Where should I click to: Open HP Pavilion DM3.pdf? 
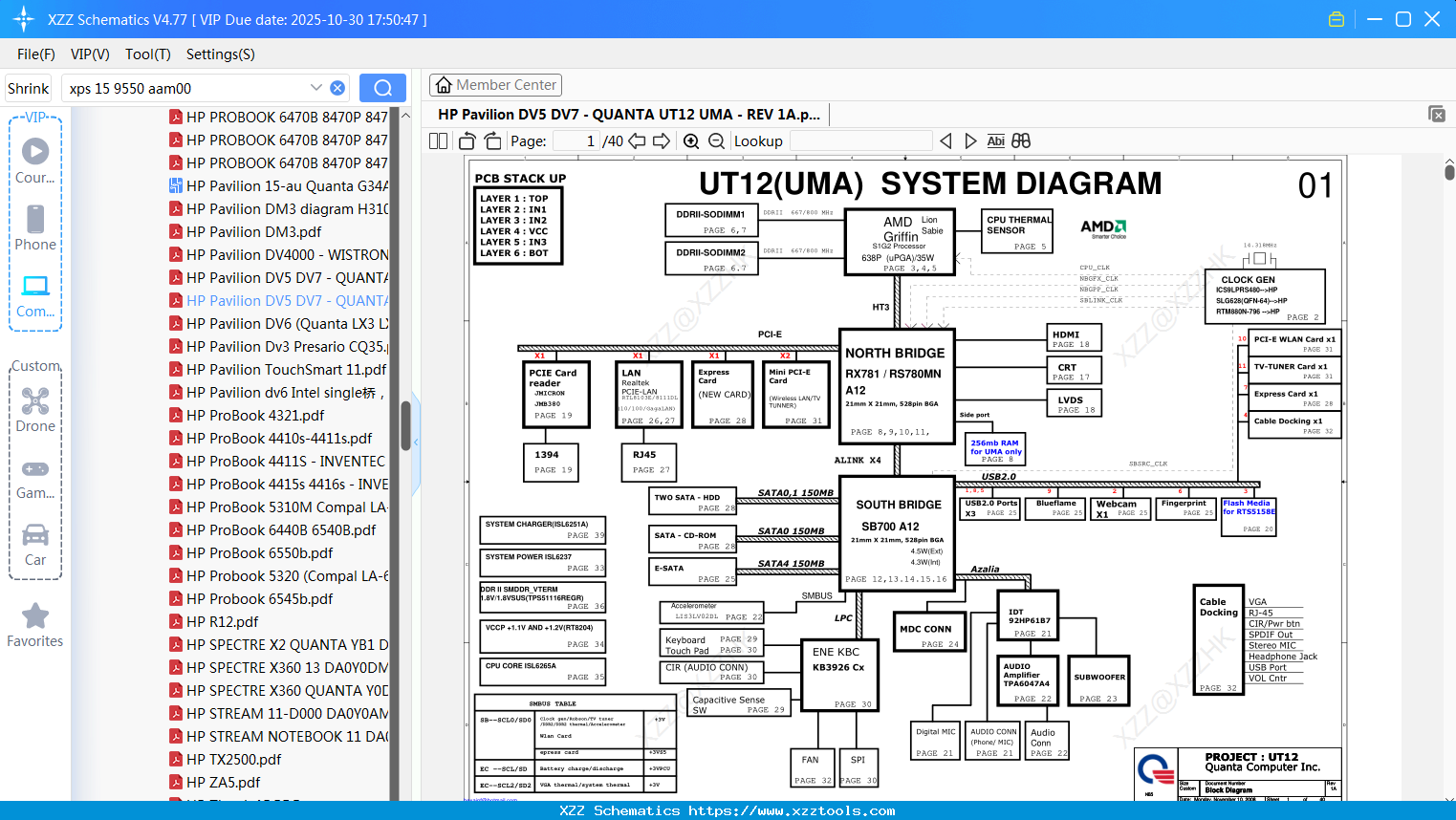coord(246,231)
